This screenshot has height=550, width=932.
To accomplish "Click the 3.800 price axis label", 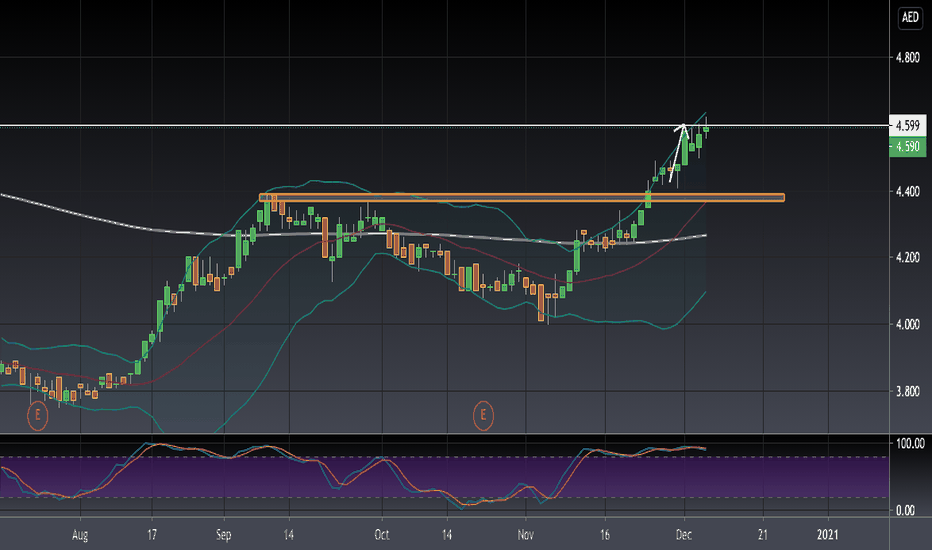I will pos(908,392).
